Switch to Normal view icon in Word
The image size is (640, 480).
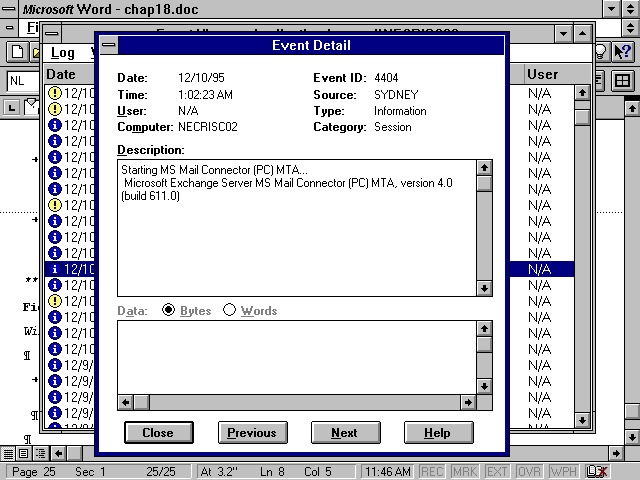tap(8, 453)
